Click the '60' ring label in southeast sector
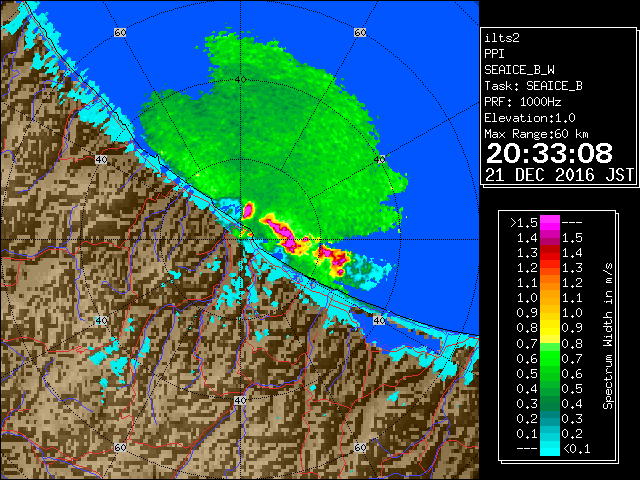This screenshot has width=640, height=480. [360, 447]
